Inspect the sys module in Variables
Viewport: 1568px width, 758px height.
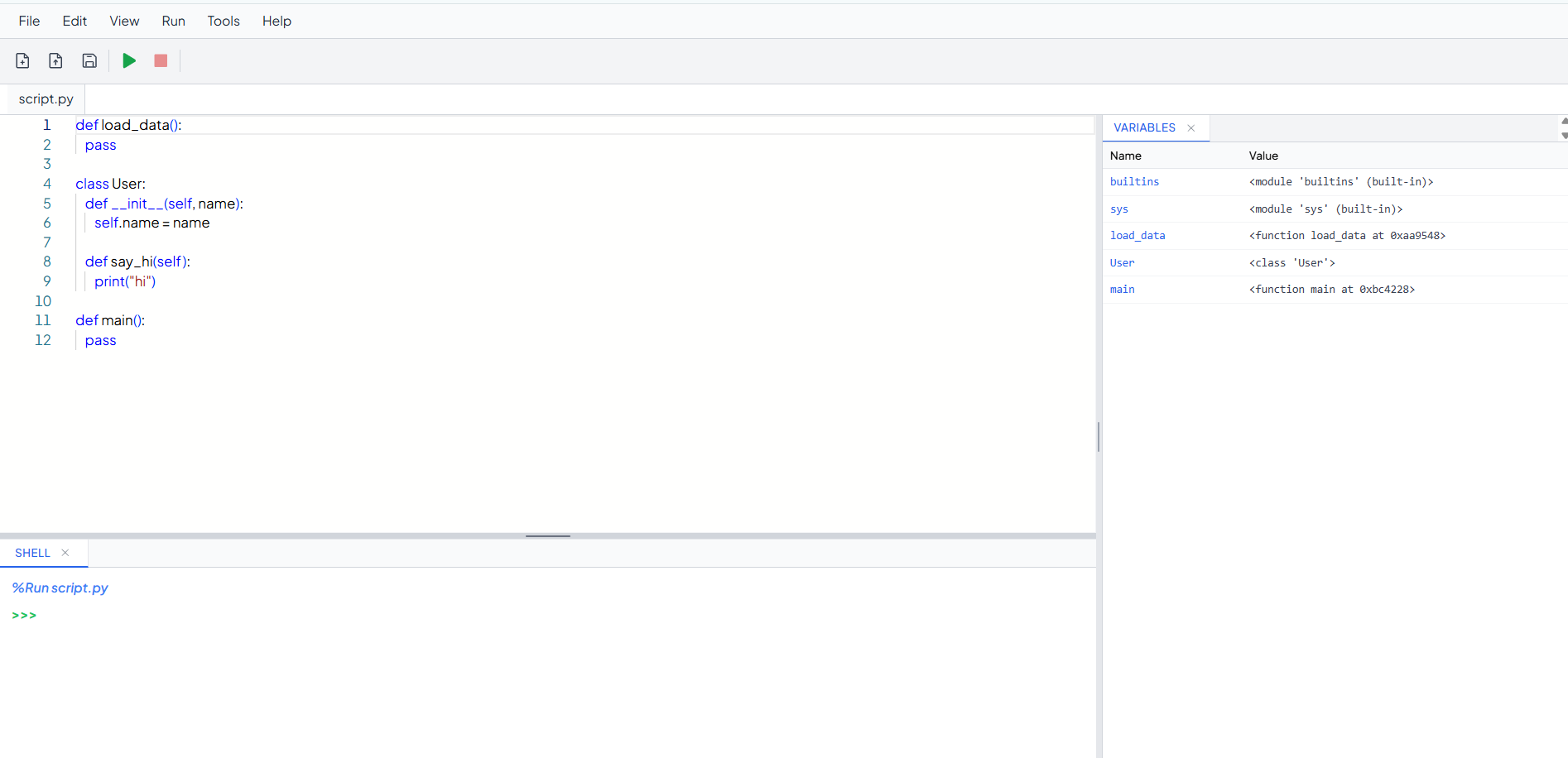pos(1119,209)
